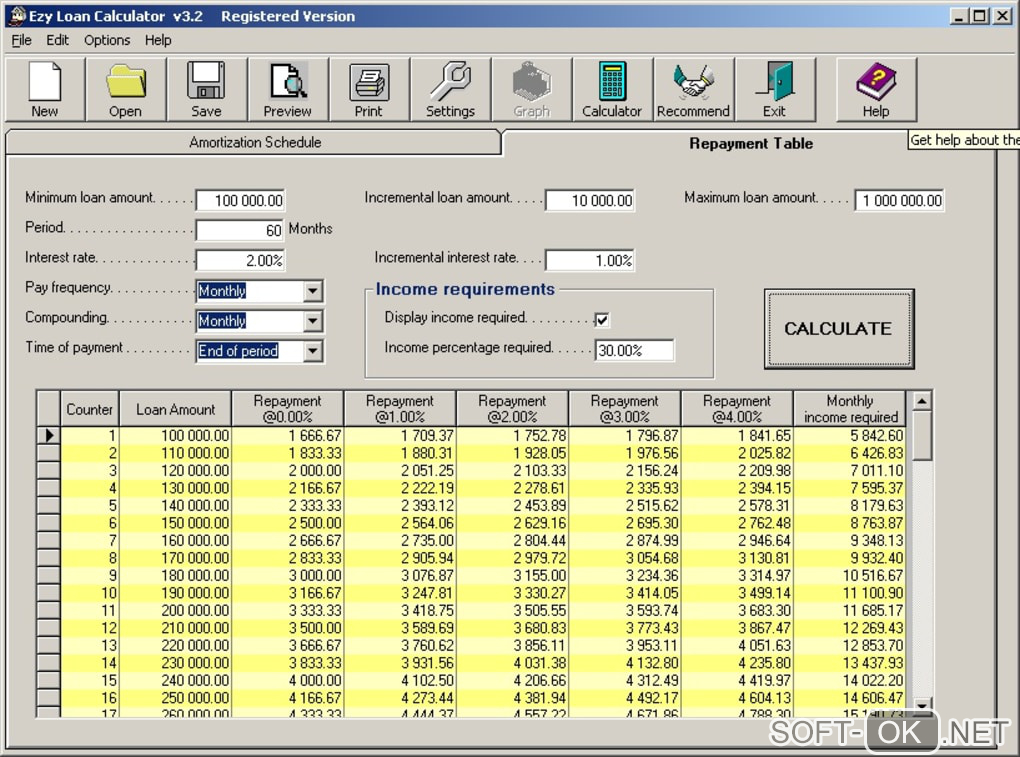Image resolution: width=1020 pixels, height=757 pixels.
Task: Open the Pay frequency dropdown arrow
Action: pos(313,291)
